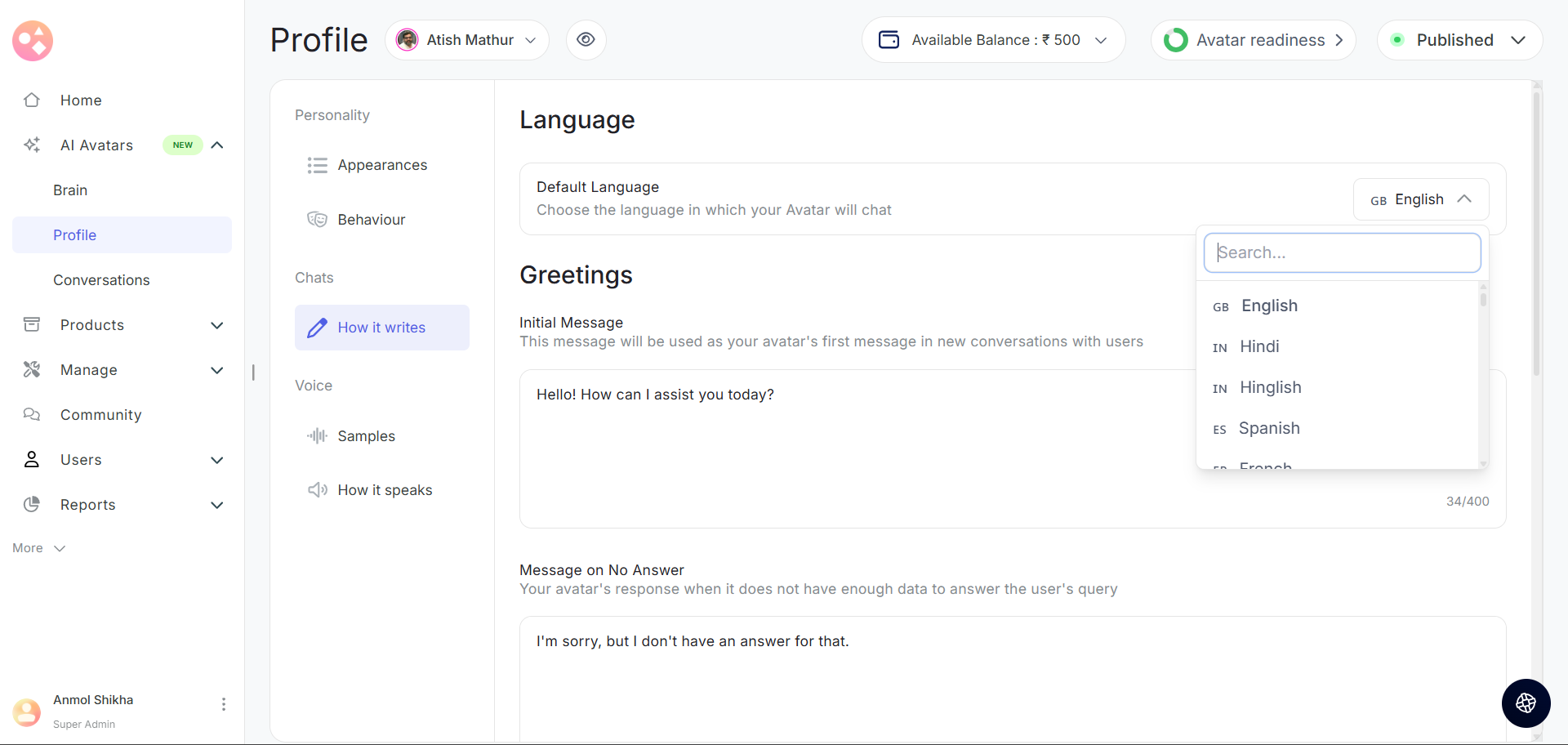This screenshot has width=1568, height=745.
Task: Choose Spanish in the language list
Action: pyautogui.click(x=1268, y=428)
